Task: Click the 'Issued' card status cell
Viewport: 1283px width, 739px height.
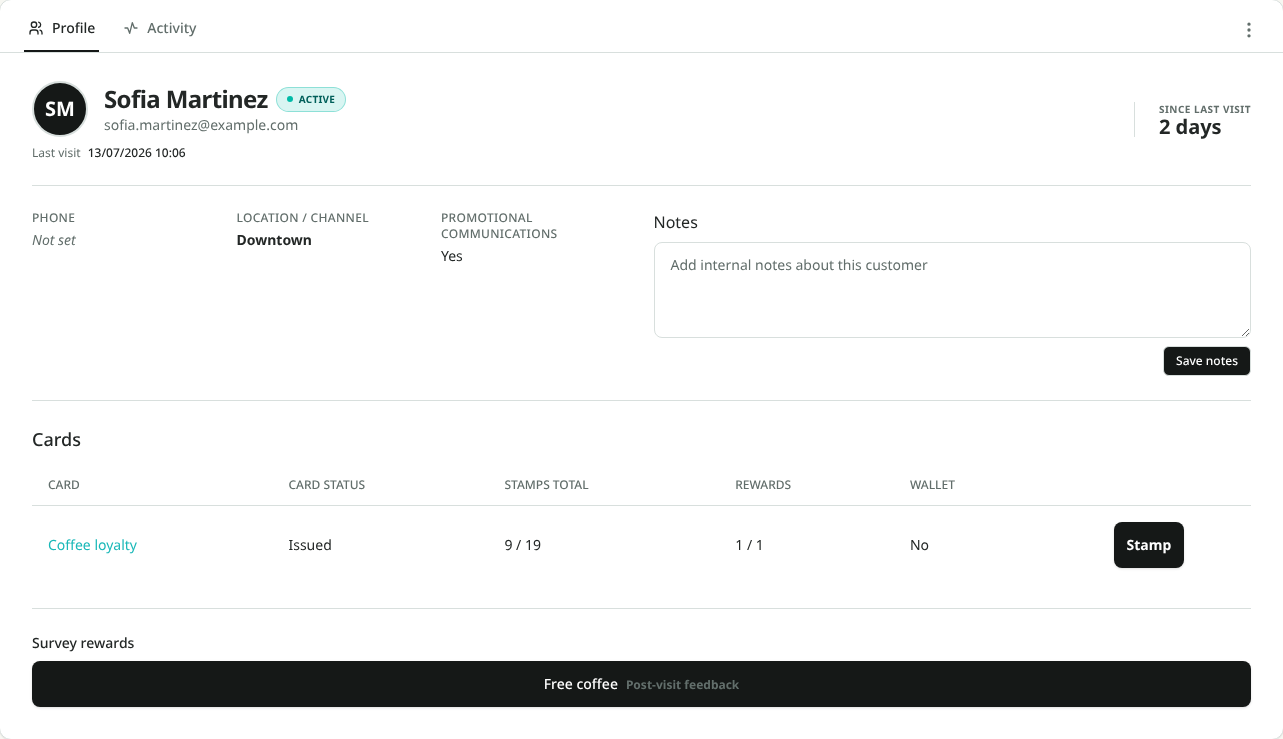Action: click(310, 545)
